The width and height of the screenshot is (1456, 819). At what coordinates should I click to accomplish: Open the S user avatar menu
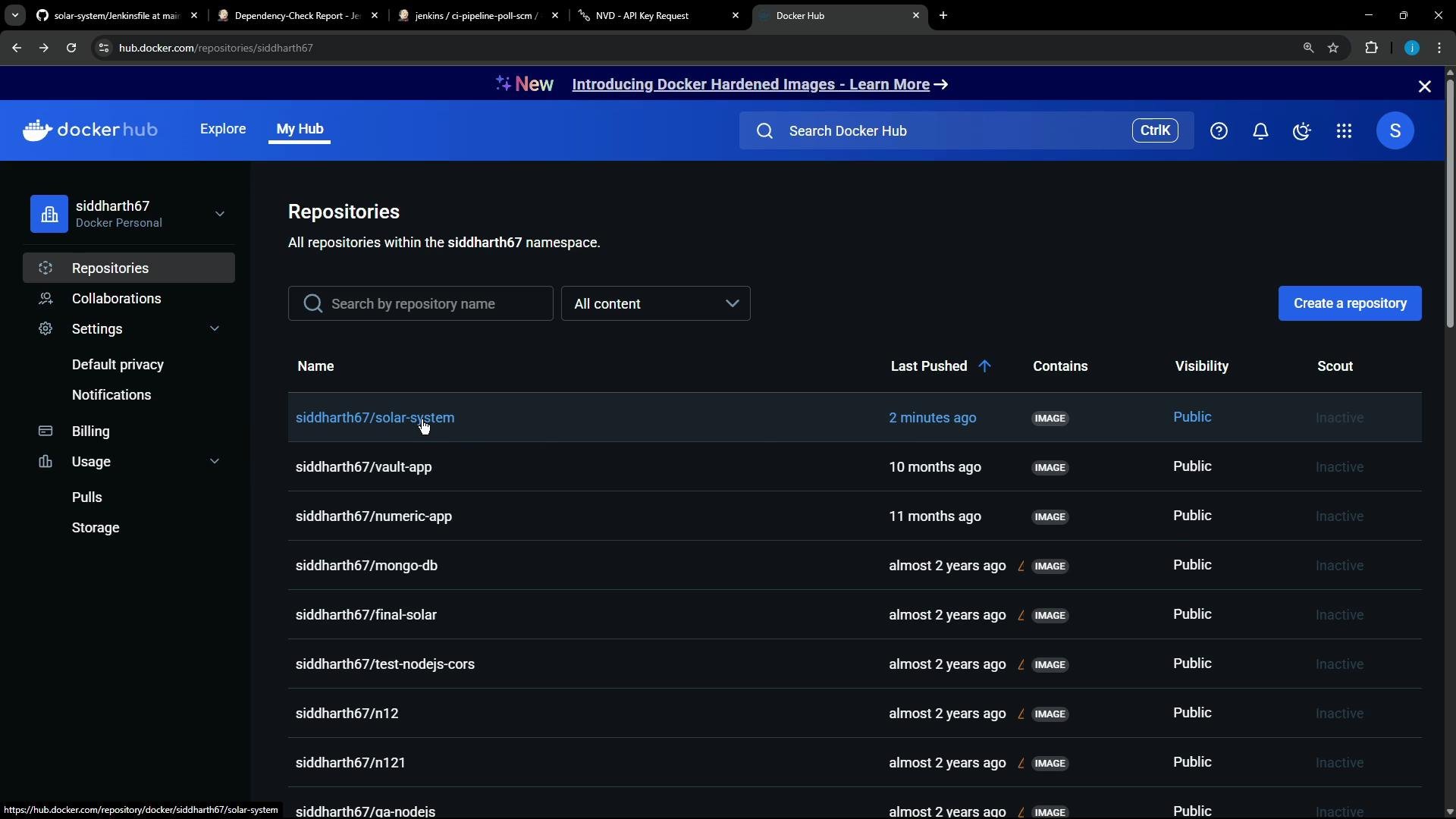[1395, 130]
